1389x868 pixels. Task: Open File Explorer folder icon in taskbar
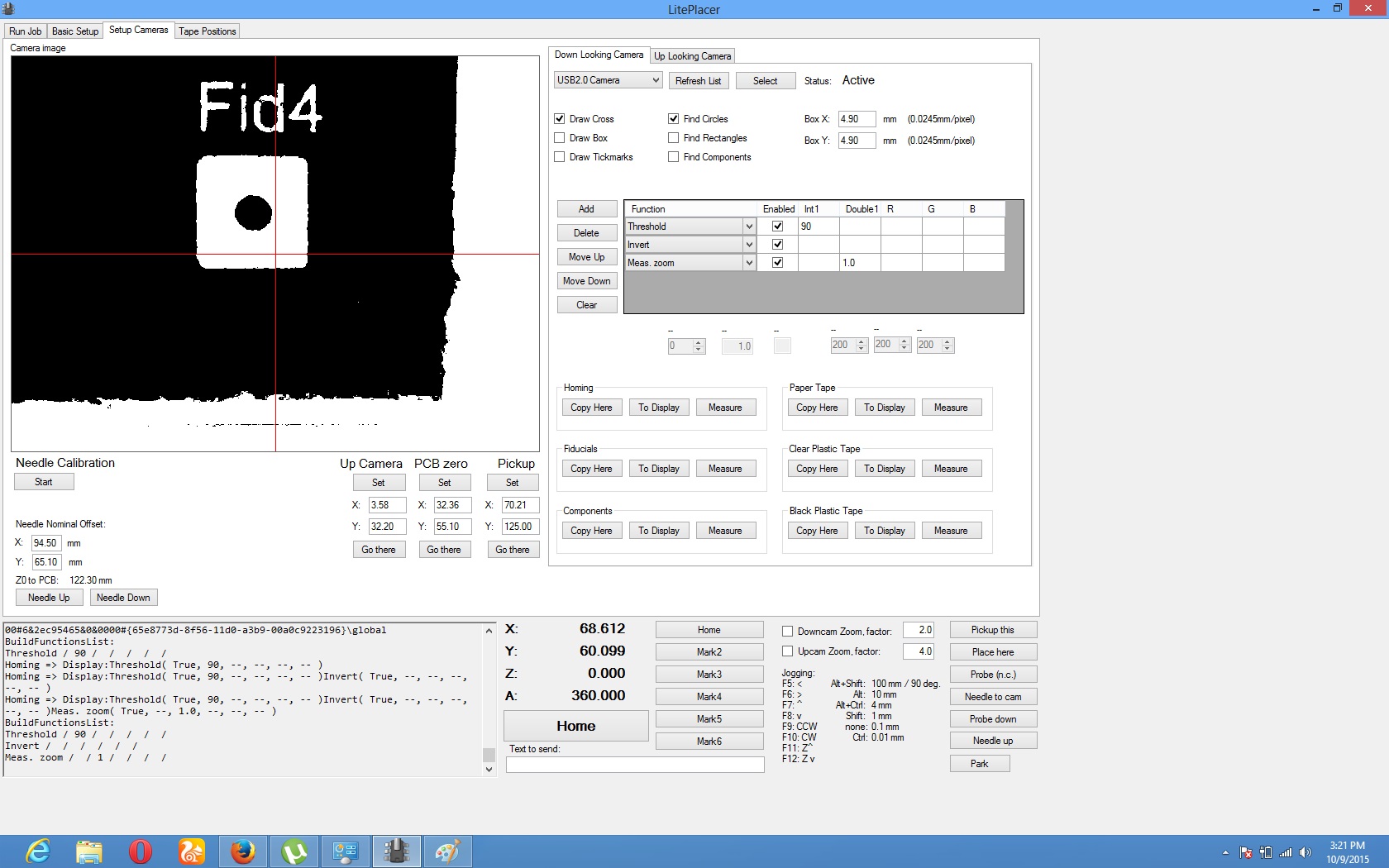point(89,851)
